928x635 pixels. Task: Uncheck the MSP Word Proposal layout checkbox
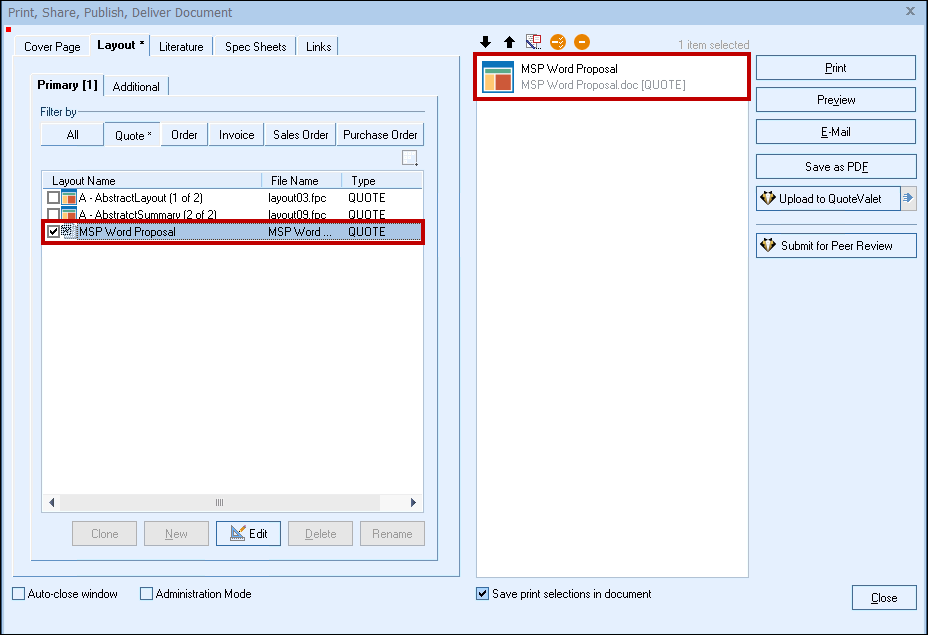click(x=54, y=232)
